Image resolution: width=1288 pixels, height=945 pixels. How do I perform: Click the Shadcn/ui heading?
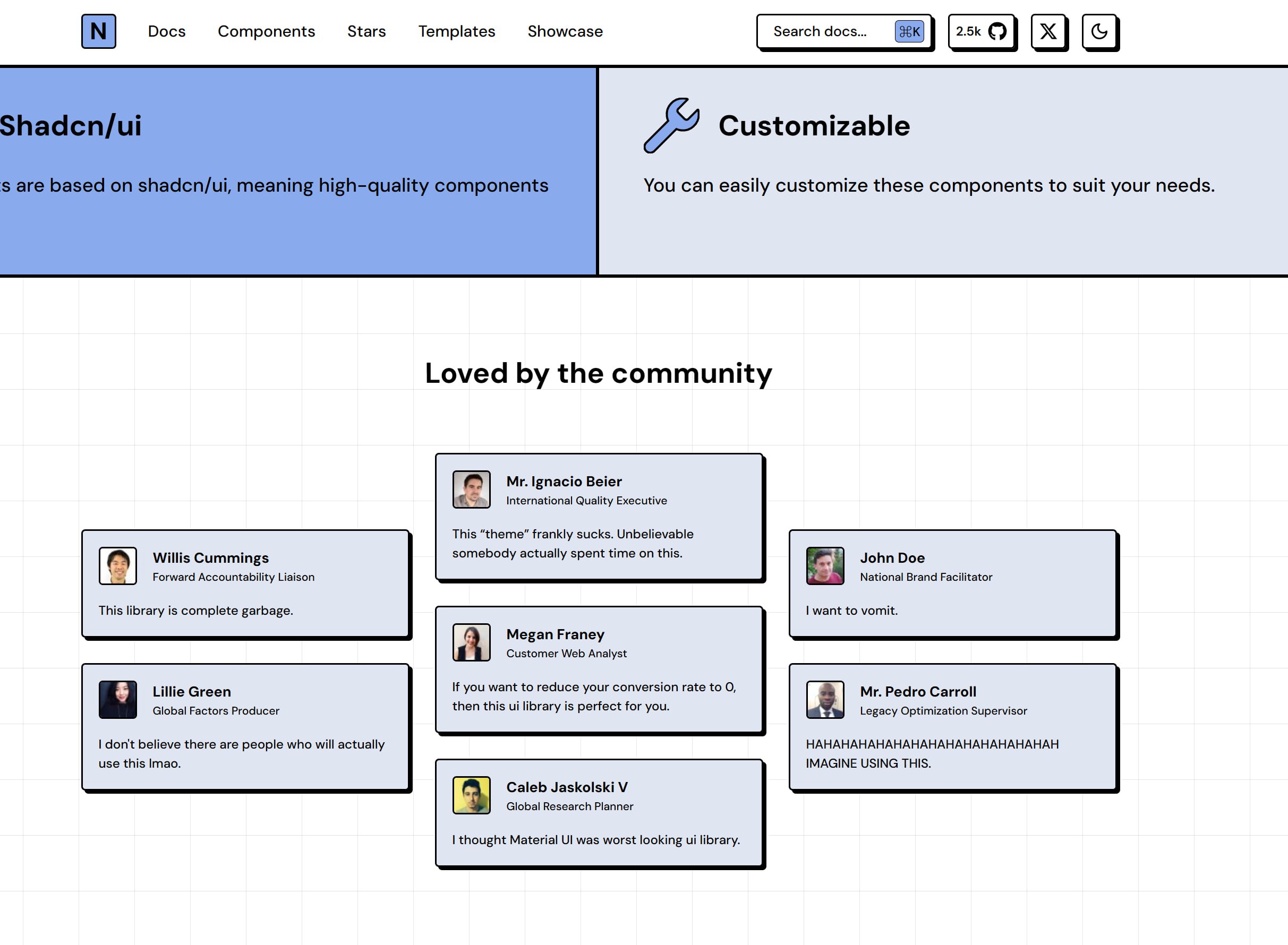[71, 125]
